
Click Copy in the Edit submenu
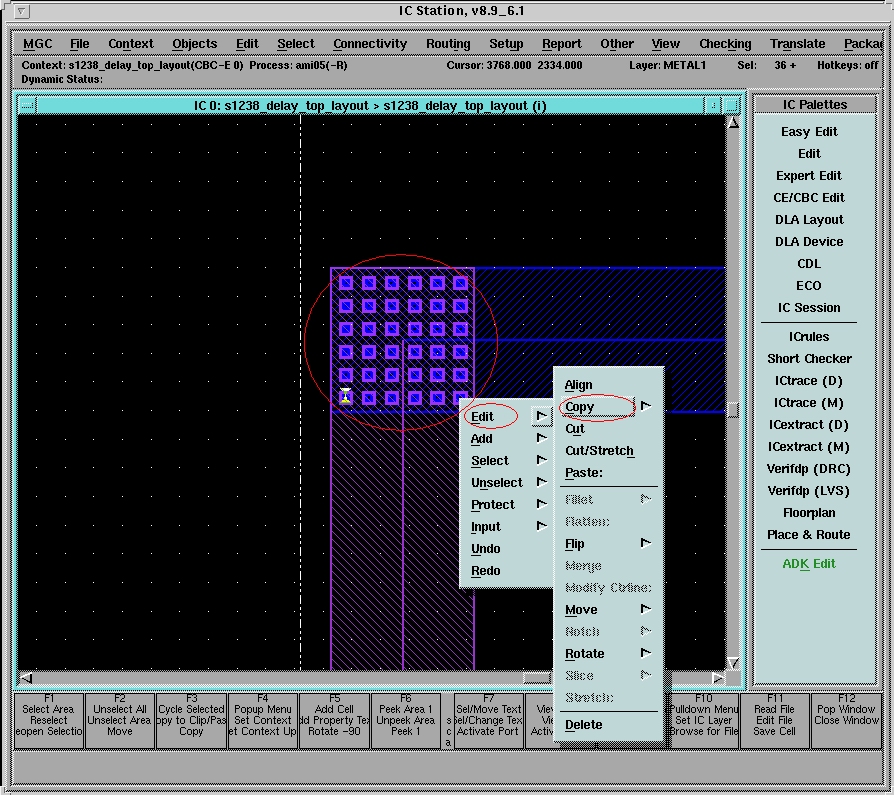click(x=580, y=407)
